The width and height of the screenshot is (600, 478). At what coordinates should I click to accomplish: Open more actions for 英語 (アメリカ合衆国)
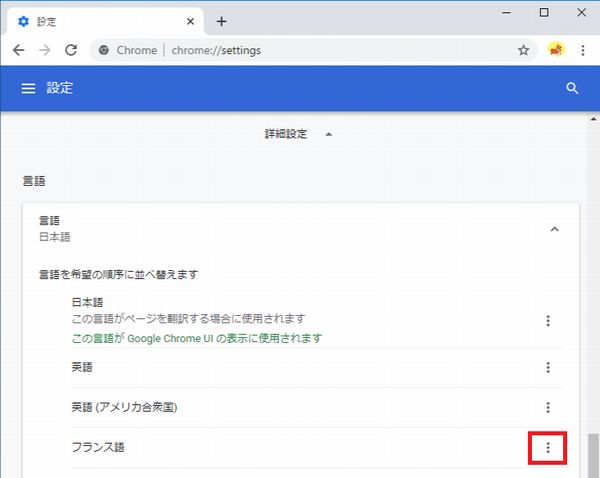pos(548,407)
